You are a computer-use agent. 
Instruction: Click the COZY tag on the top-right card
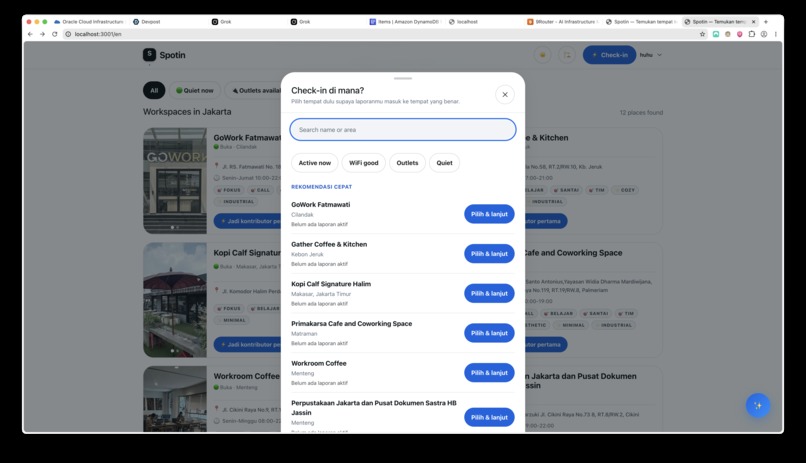tap(625, 190)
